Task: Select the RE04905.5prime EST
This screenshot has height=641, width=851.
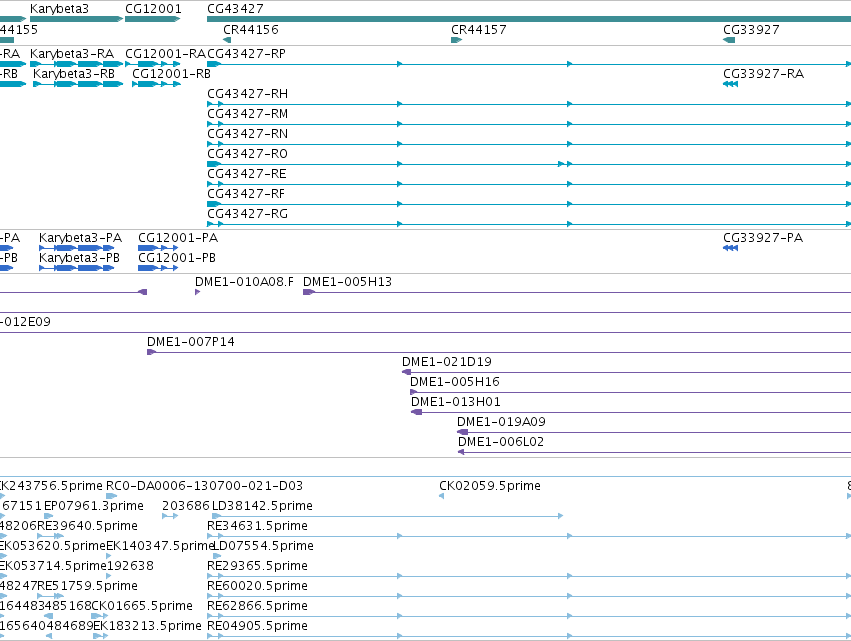Action: point(529,636)
